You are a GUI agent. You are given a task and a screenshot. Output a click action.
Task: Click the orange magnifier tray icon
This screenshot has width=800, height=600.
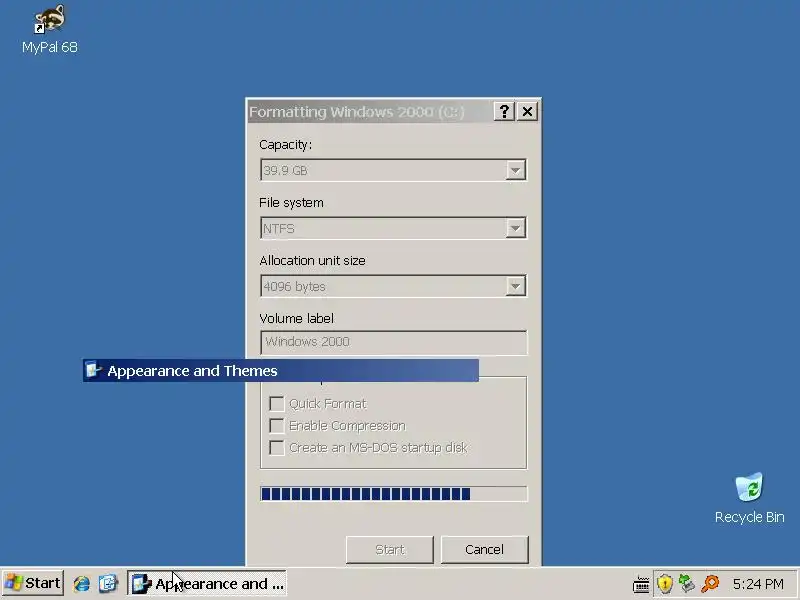710,583
